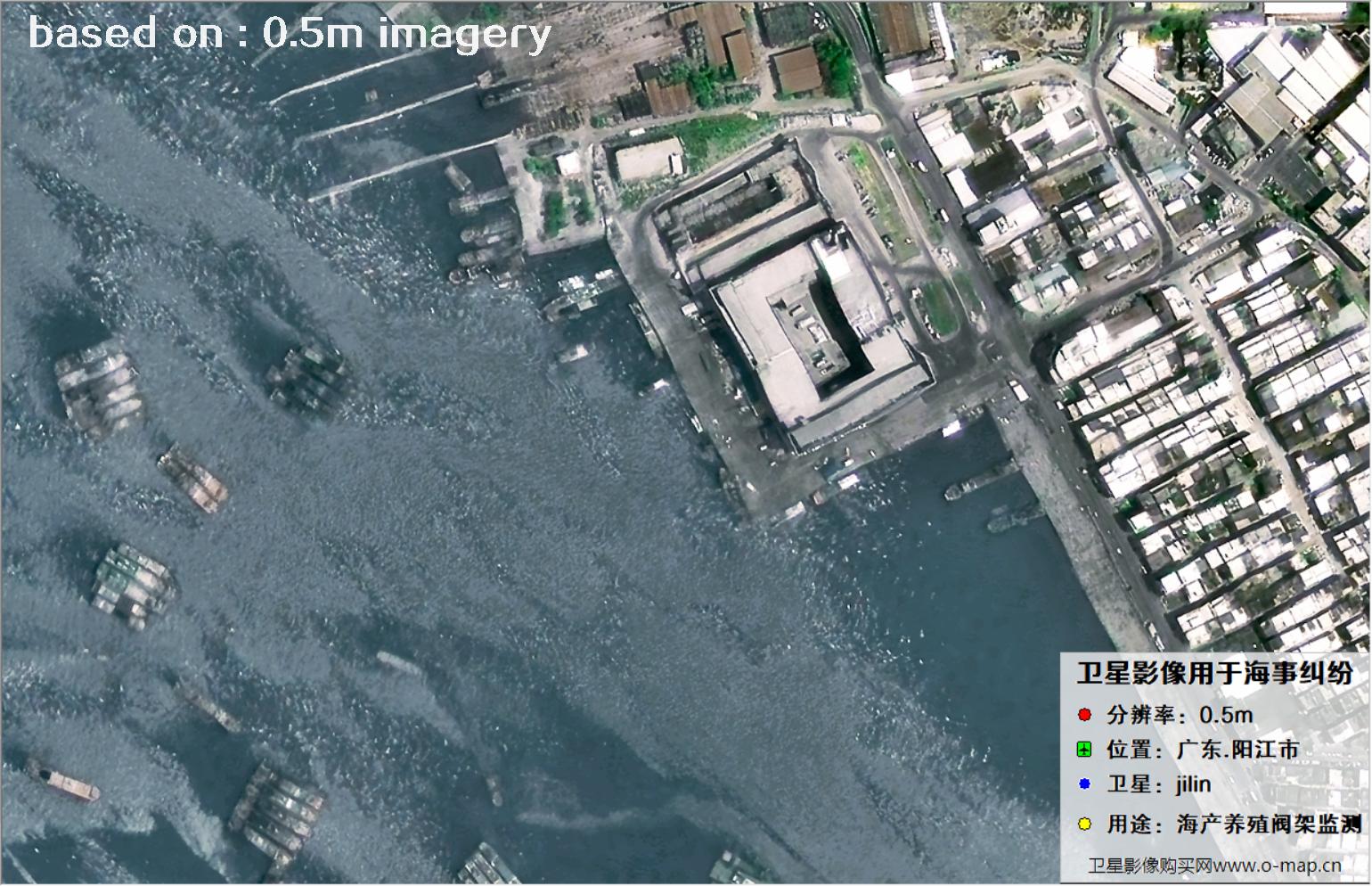Select the legend title 卫星影像用于海事纠纷
The image size is (1372, 886).
[x=1213, y=673]
